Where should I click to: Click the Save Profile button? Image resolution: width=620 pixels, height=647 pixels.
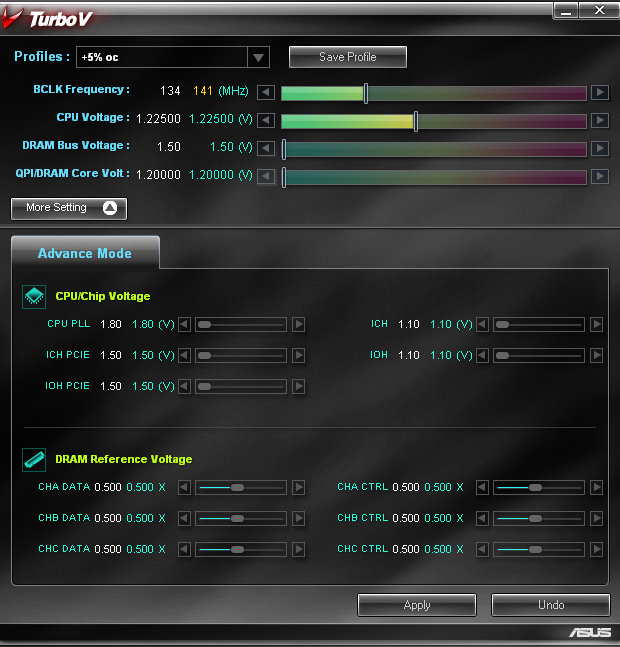(x=348, y=57)
